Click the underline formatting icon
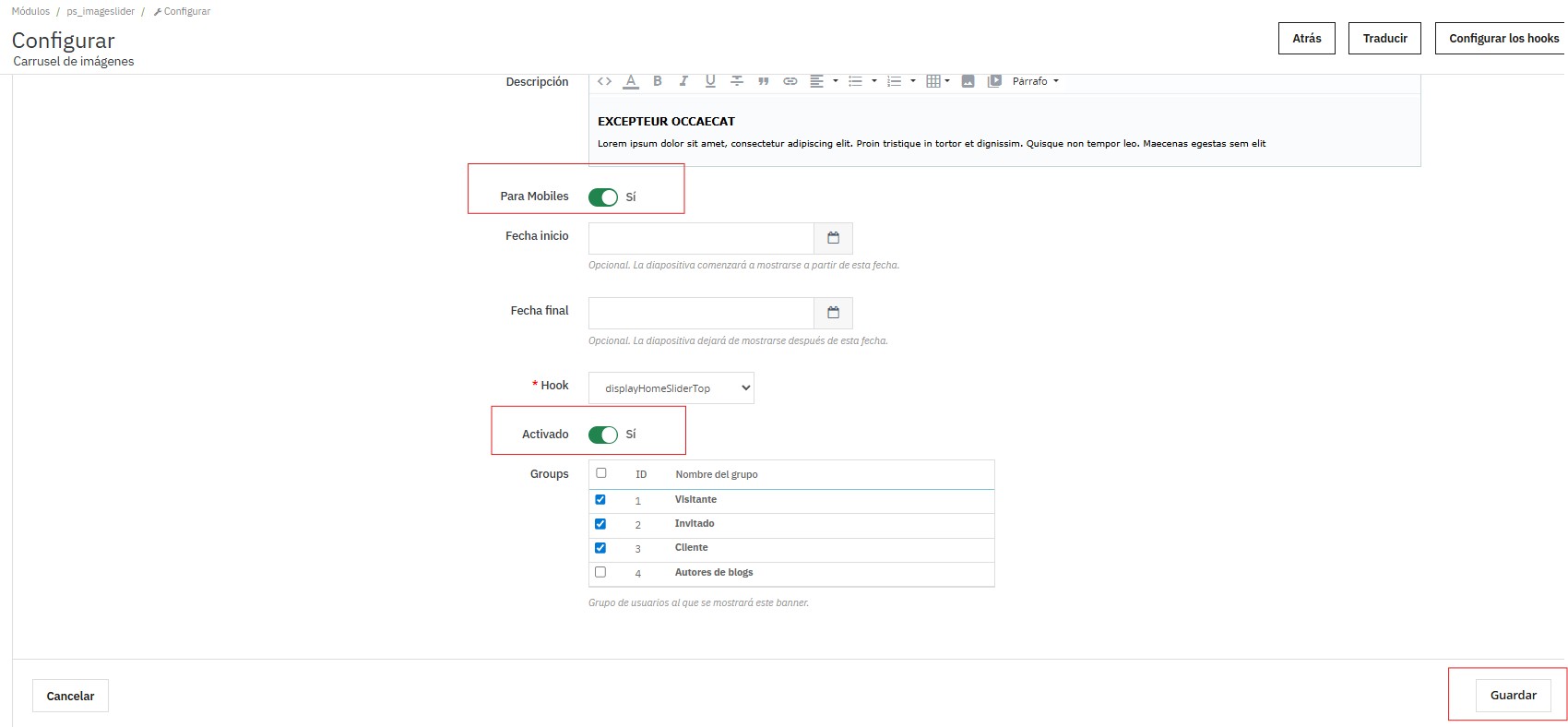 [710, 81]
